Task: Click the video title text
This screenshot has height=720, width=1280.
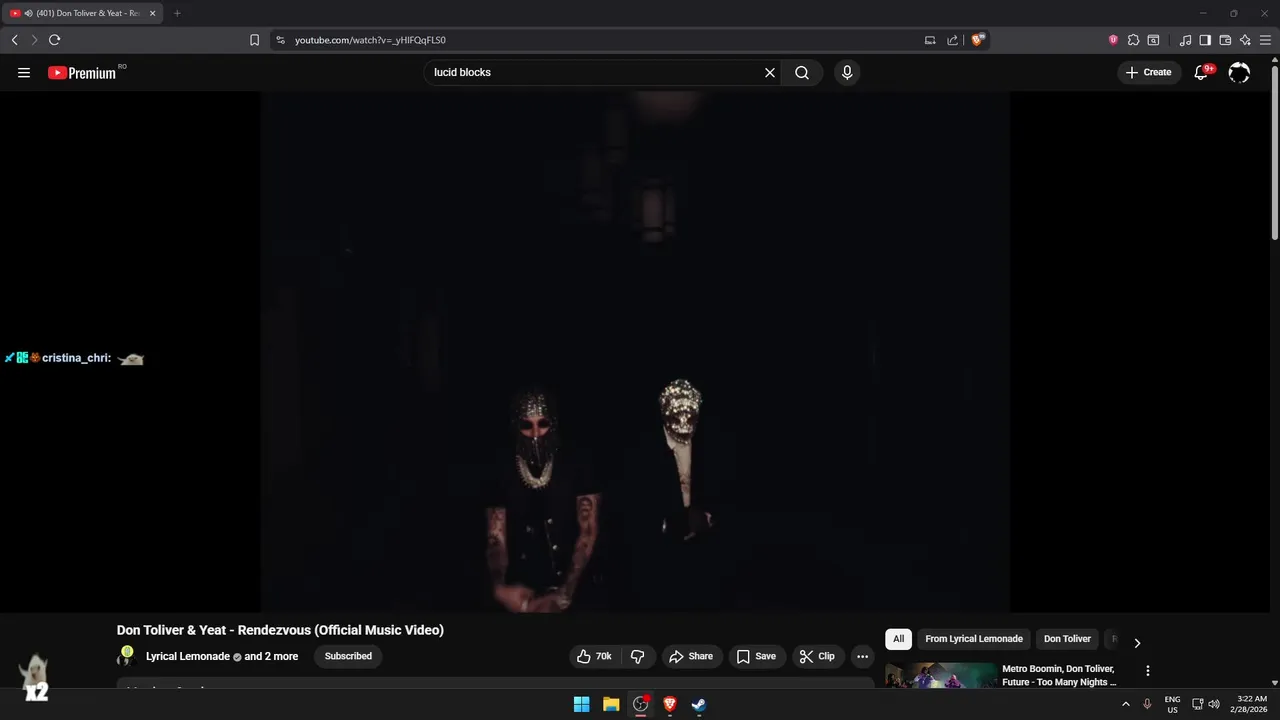Action: pos(280,630)
